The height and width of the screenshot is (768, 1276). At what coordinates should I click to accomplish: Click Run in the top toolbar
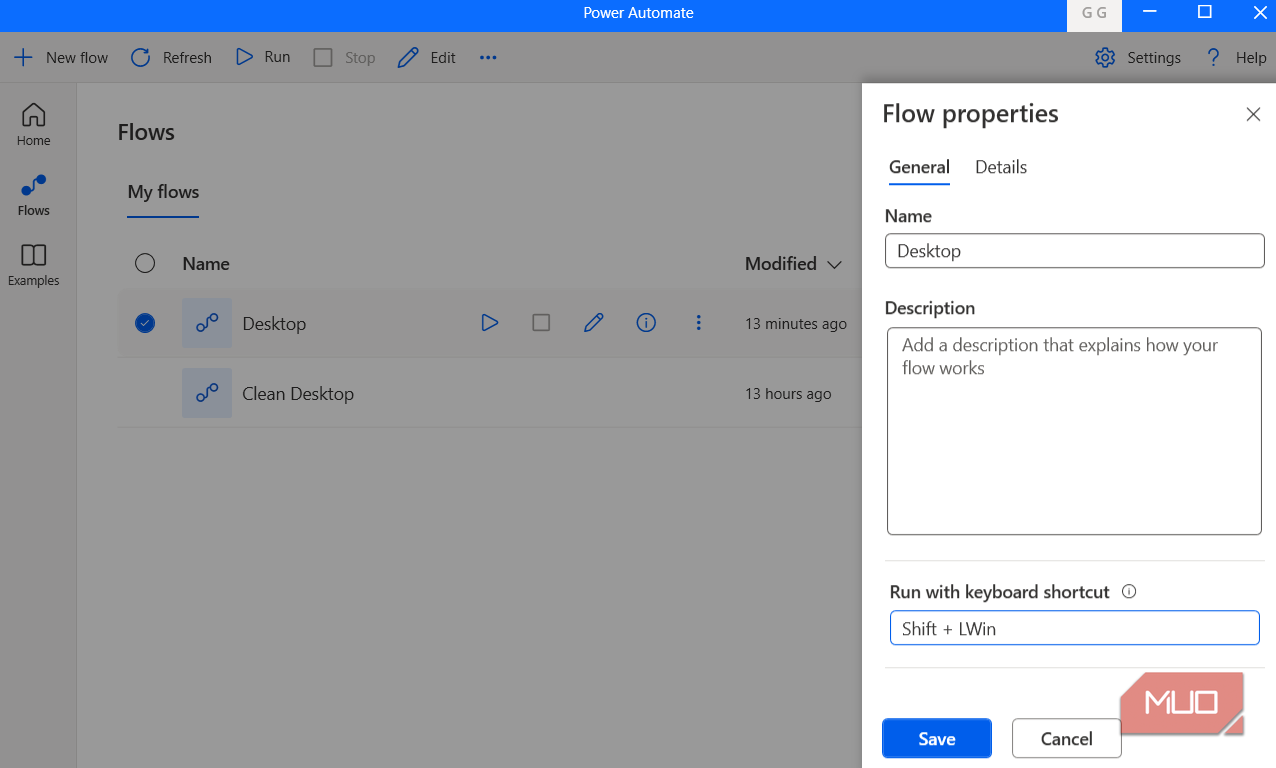263,57
